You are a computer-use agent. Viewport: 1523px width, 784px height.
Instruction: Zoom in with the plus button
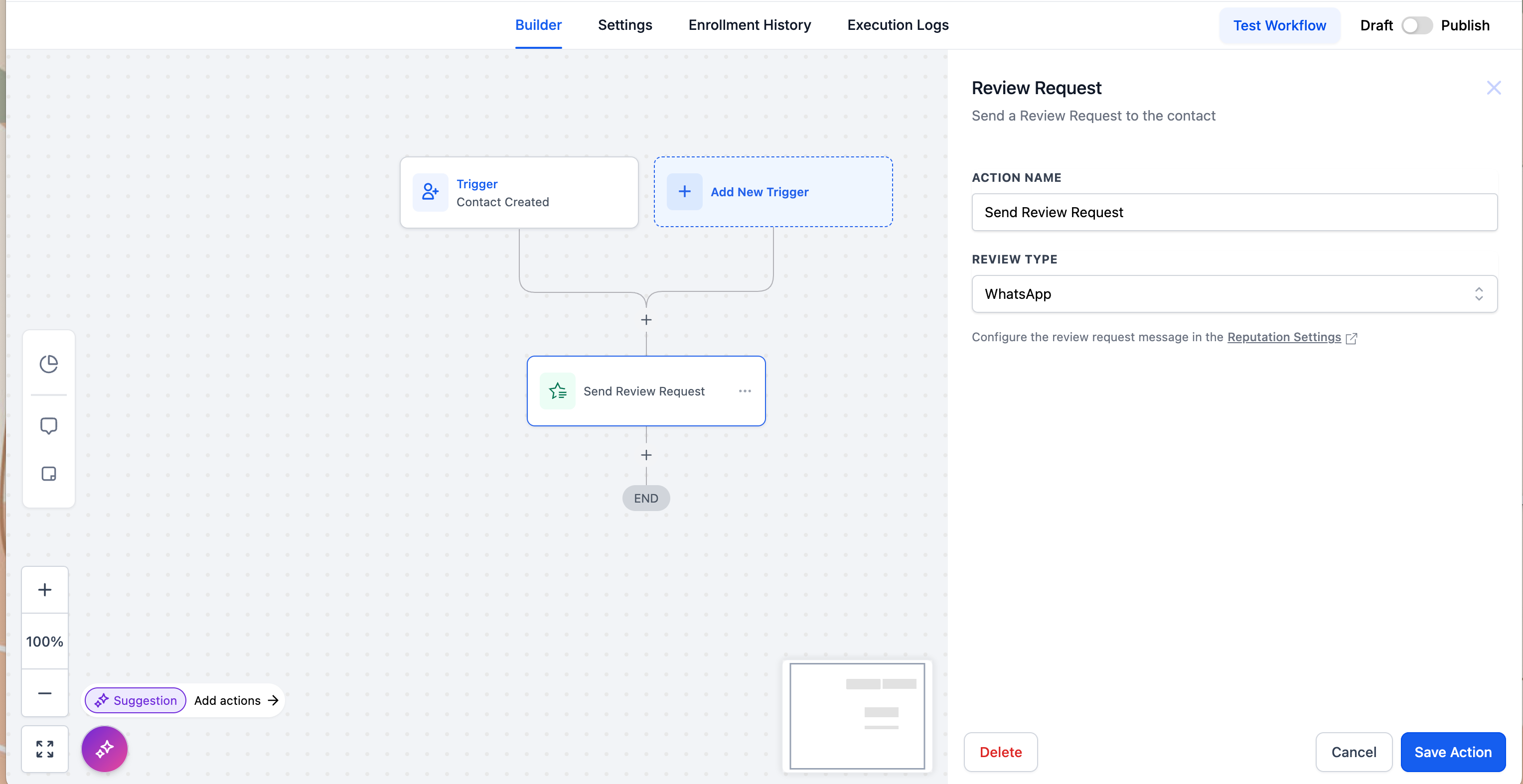[x=45, y=590]
